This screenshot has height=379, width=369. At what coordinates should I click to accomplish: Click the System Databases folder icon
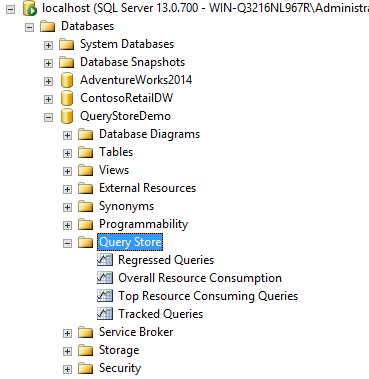[66, 44]
